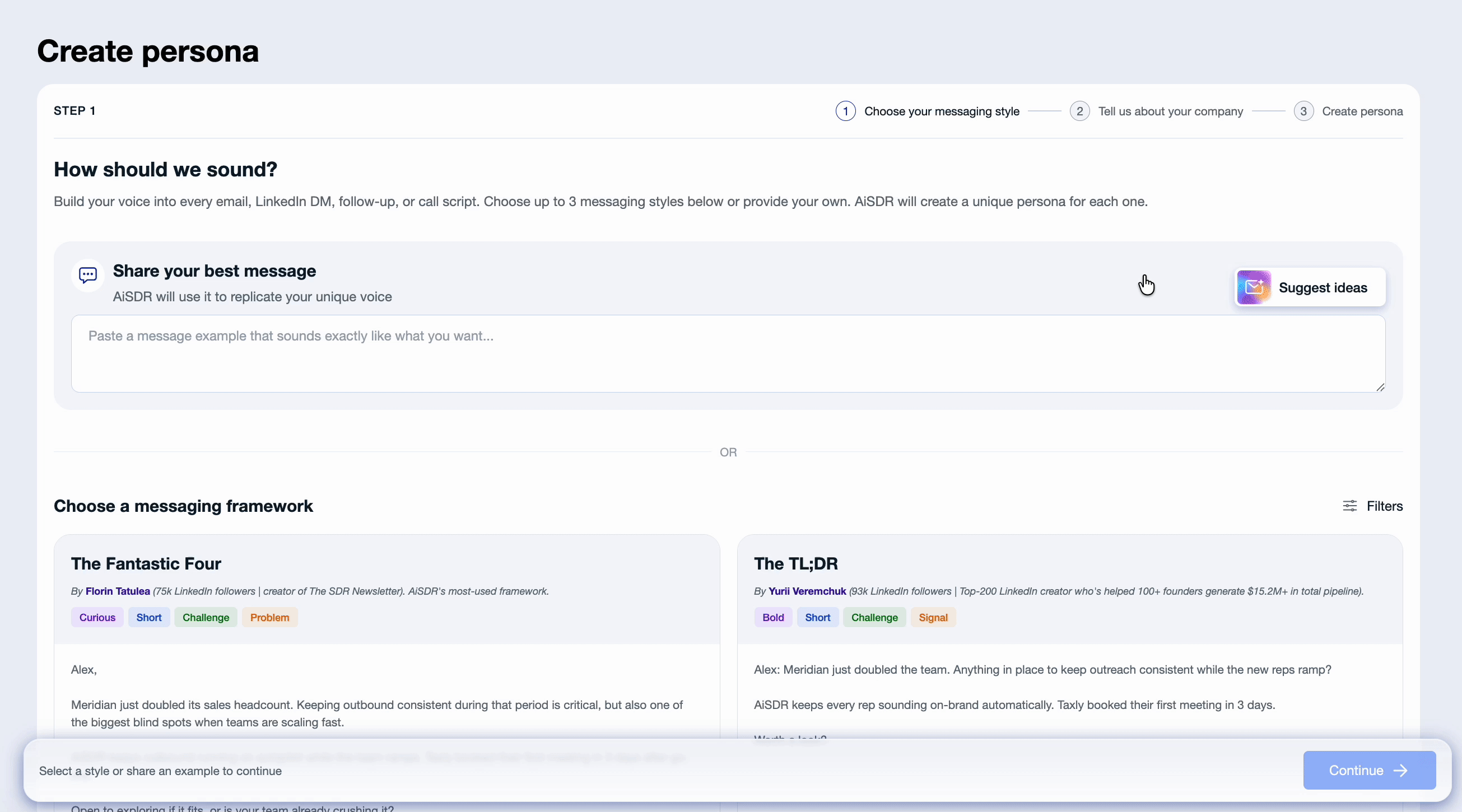Click the Challenge tag on The TL;DR
Viewport: 1462px width, 812px height.
(874, 617)
